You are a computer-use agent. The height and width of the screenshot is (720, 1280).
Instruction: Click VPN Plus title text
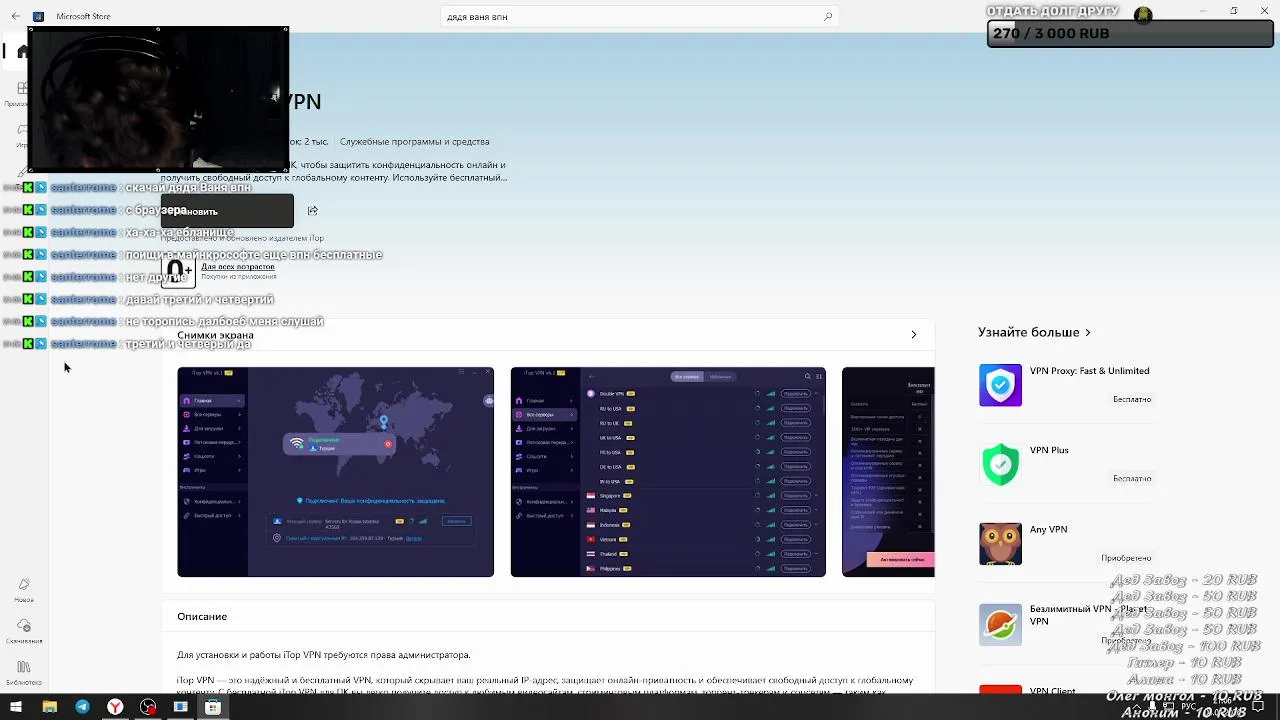click(x=1049, y=450)
